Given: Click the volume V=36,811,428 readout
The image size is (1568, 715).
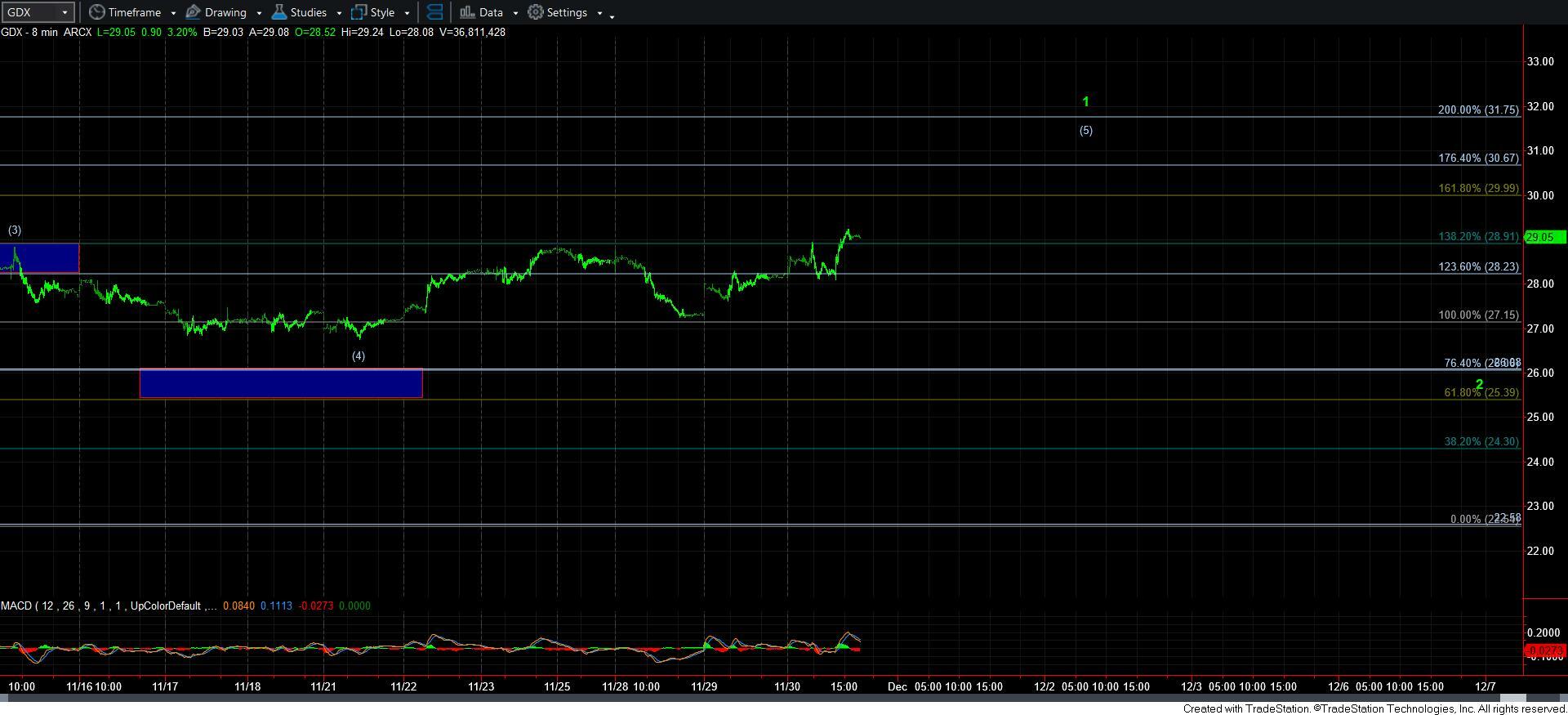Looking at the screenshot, I should (x=472, y=32).
